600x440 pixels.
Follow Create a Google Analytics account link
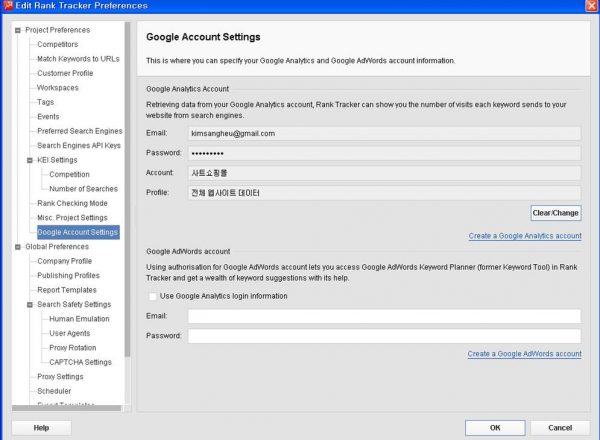coord(525,236)
